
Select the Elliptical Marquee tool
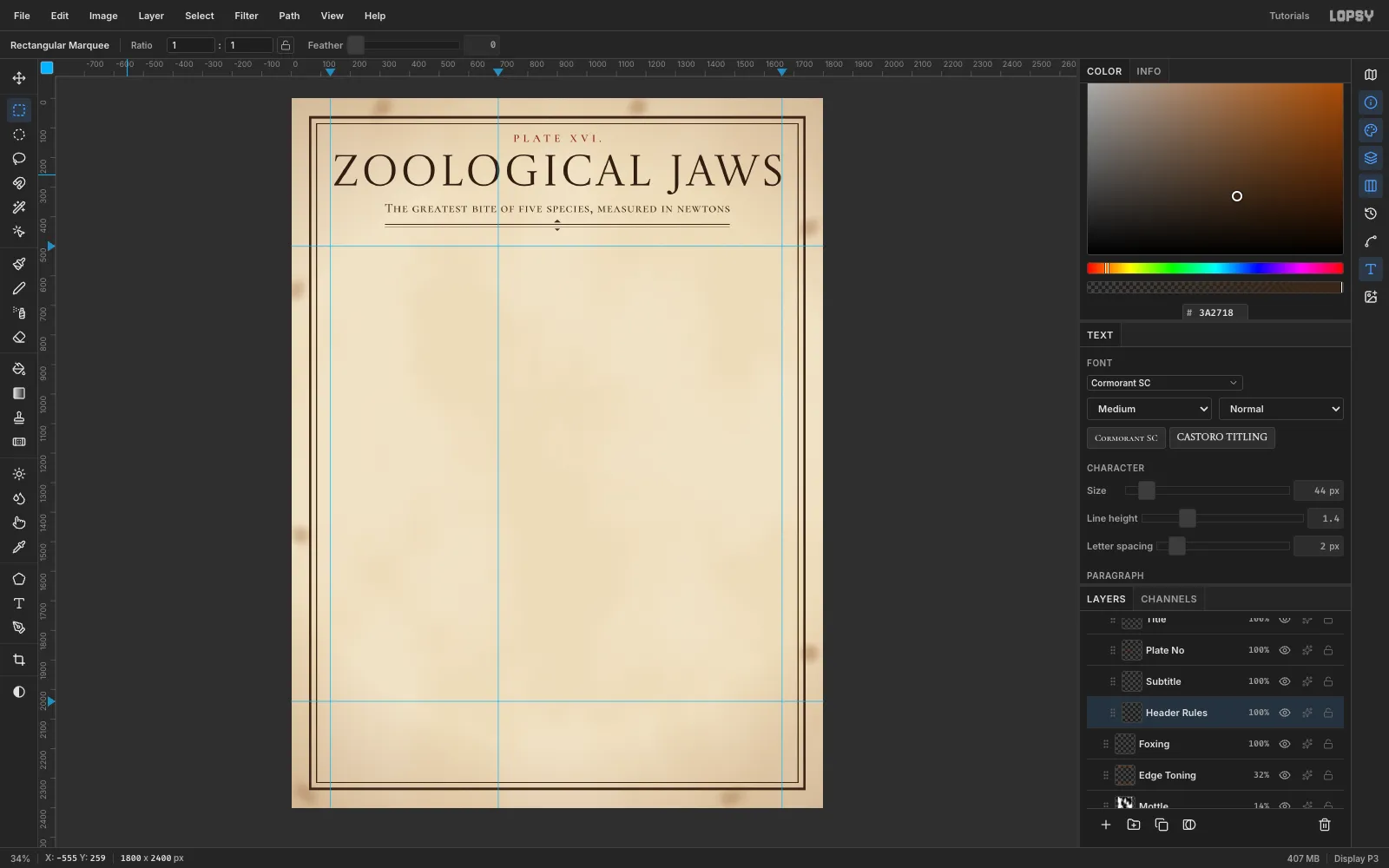point(19,135)
